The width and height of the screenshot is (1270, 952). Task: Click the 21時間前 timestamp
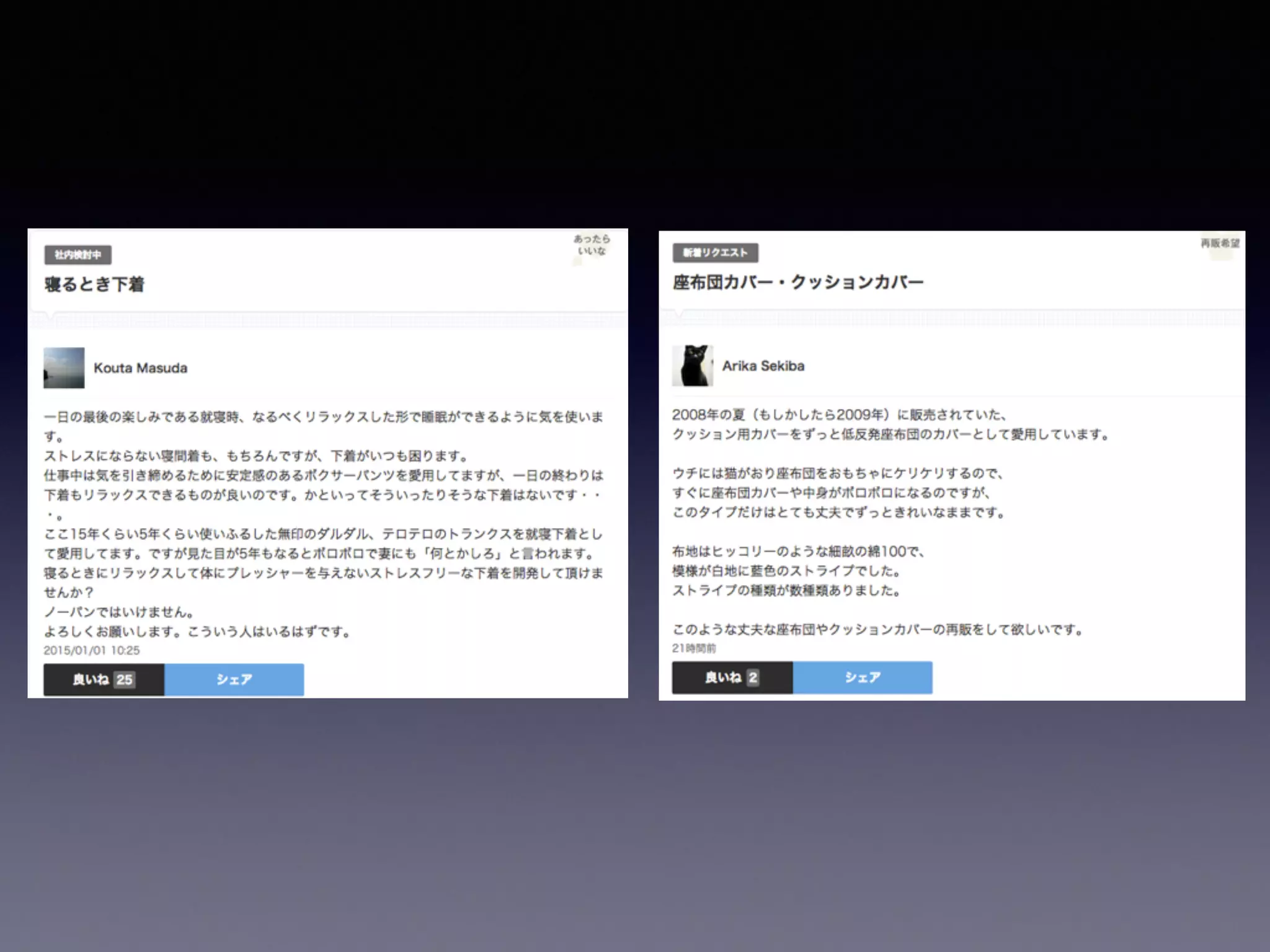pyautogui.click(x=694, y=648)
